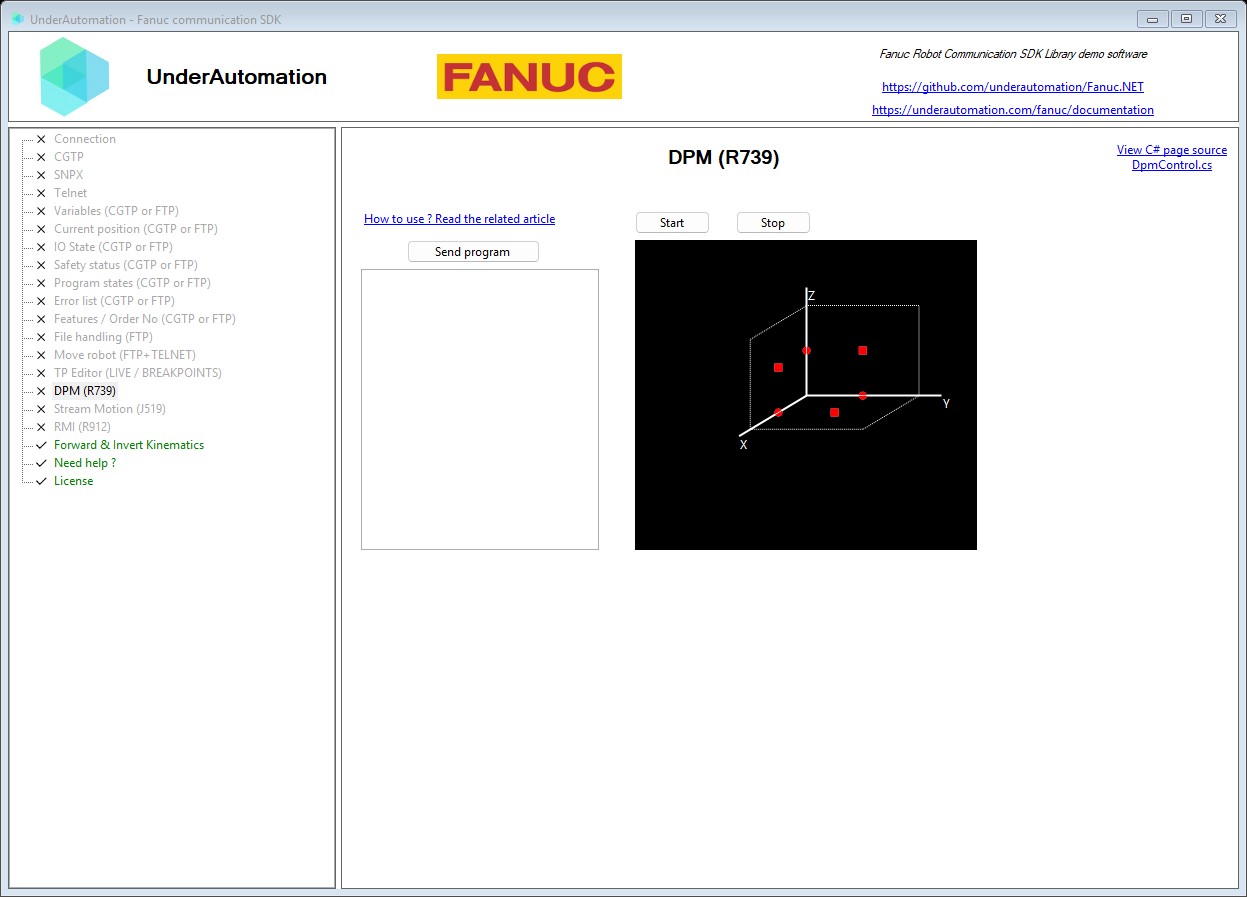Open IO State (CGTP or FTP)

pyautogui.click(x=113, y=247)
